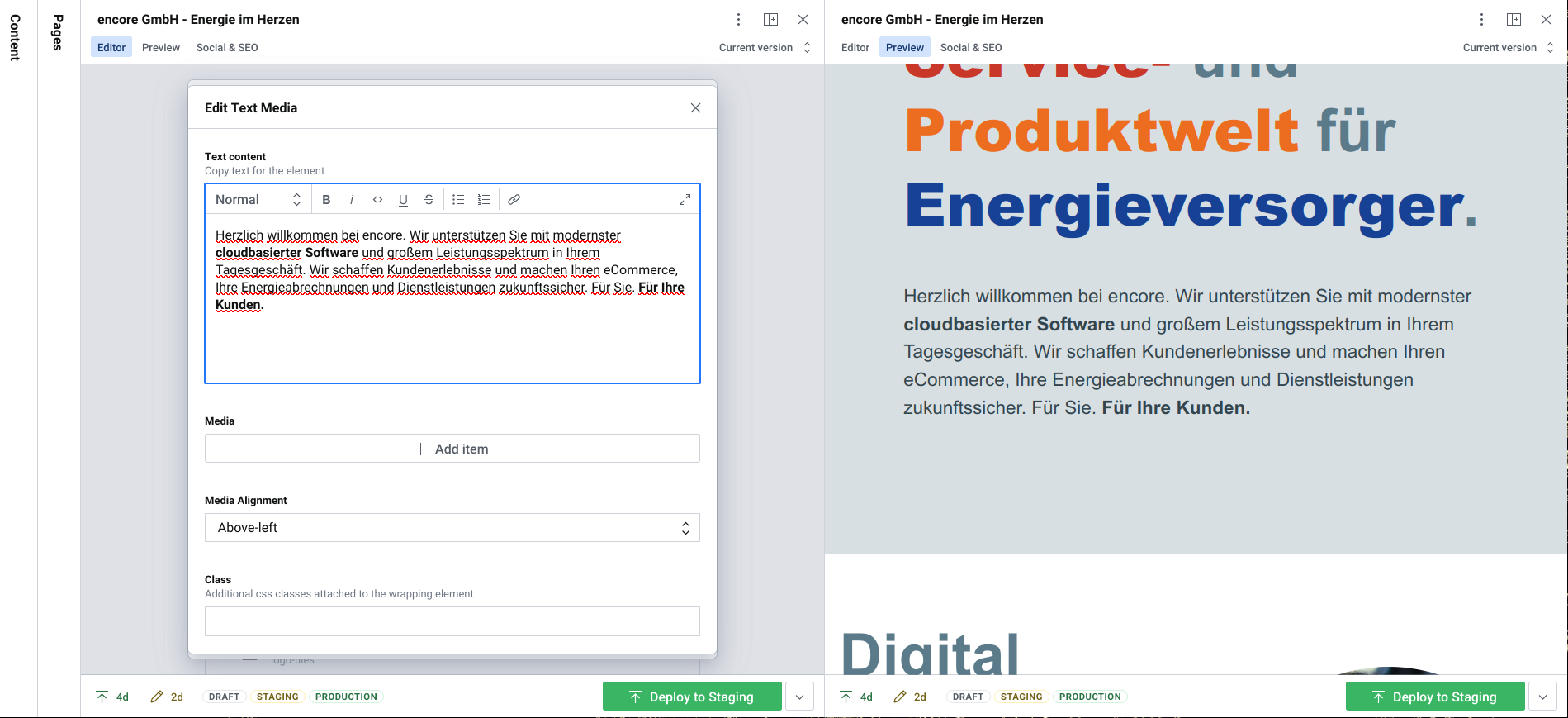Viewport: 1568px width, 718px height.
Task: Click PRODUCTION badge in right pane
Action: click(1090, 697)
